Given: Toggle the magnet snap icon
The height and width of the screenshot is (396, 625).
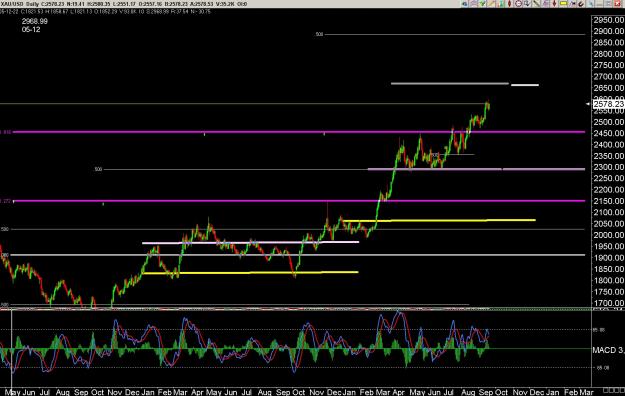Looking at the screenshot, I should coord(581,4).
